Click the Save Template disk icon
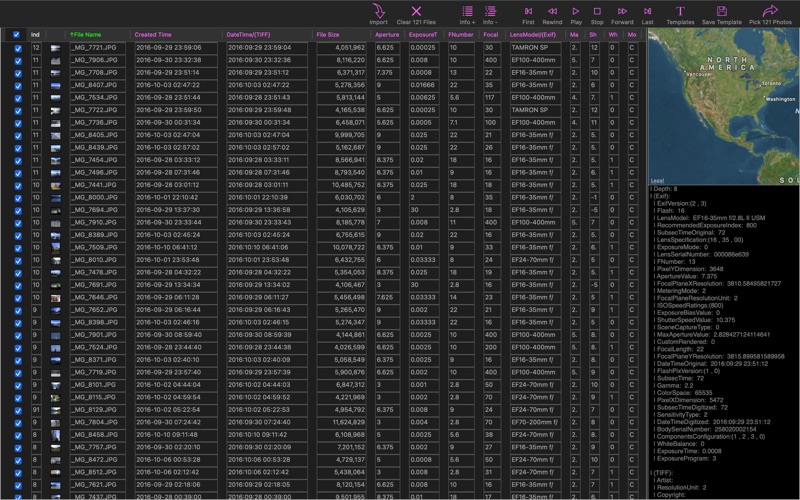Image resolution: width=800 pixels, height=500 pixels. tap(721, 11)
